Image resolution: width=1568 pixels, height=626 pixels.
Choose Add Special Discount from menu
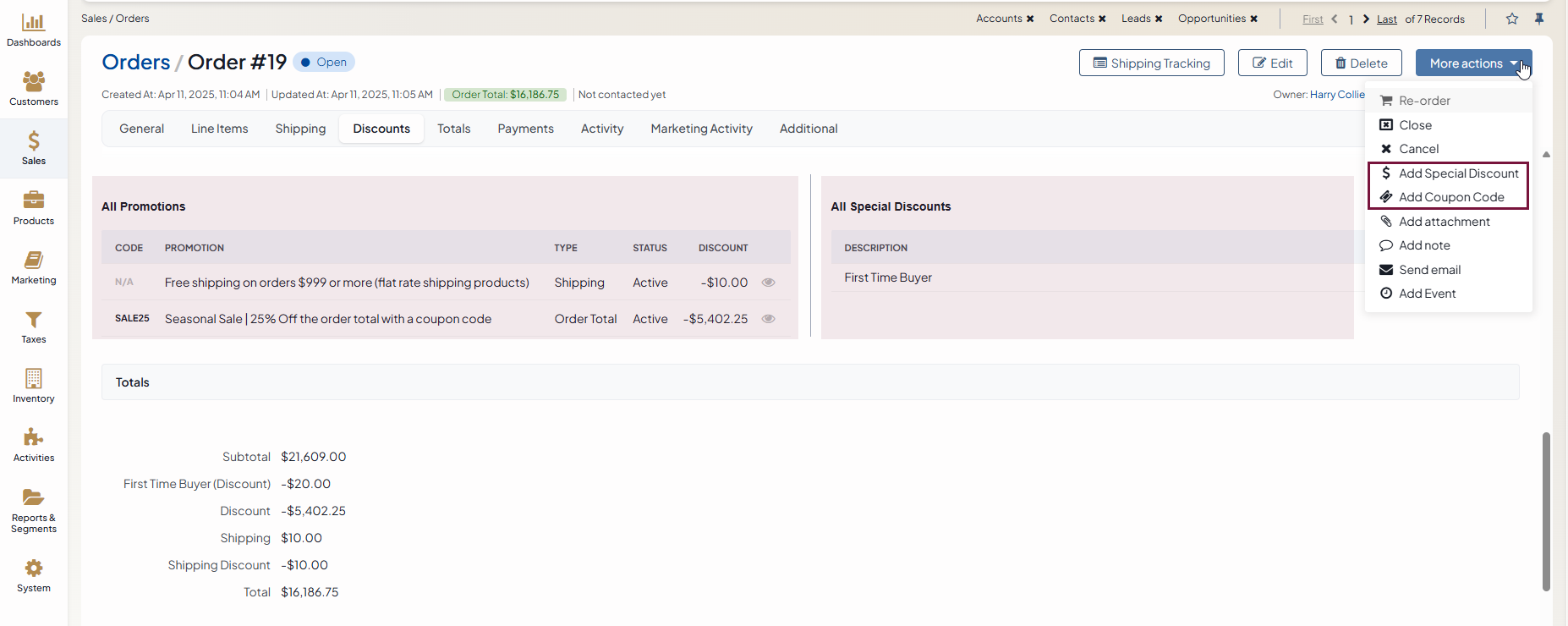(x=1458, y=173)
